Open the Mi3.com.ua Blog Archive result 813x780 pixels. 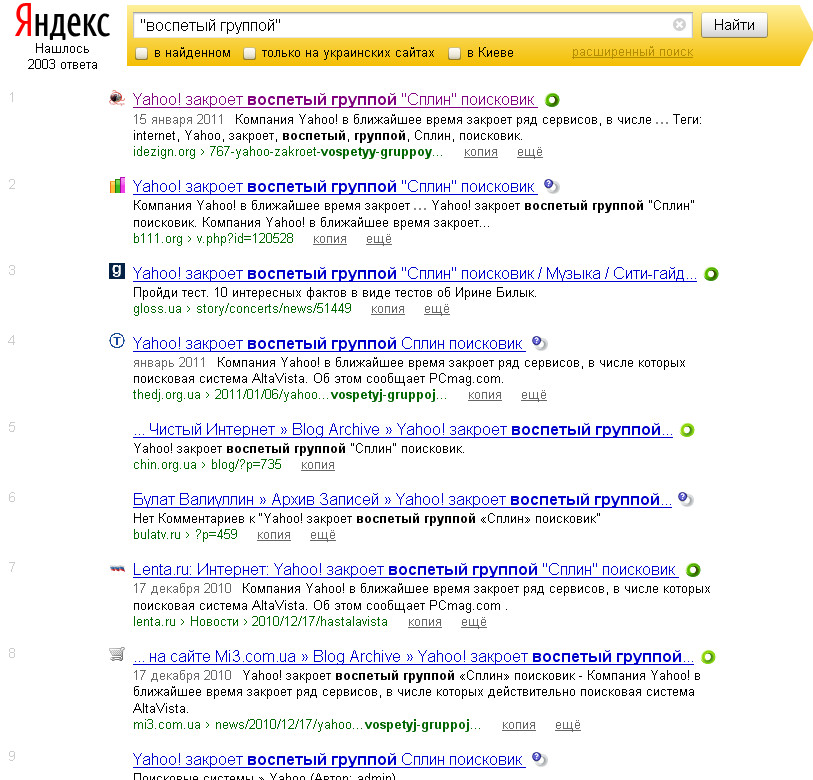413,657
